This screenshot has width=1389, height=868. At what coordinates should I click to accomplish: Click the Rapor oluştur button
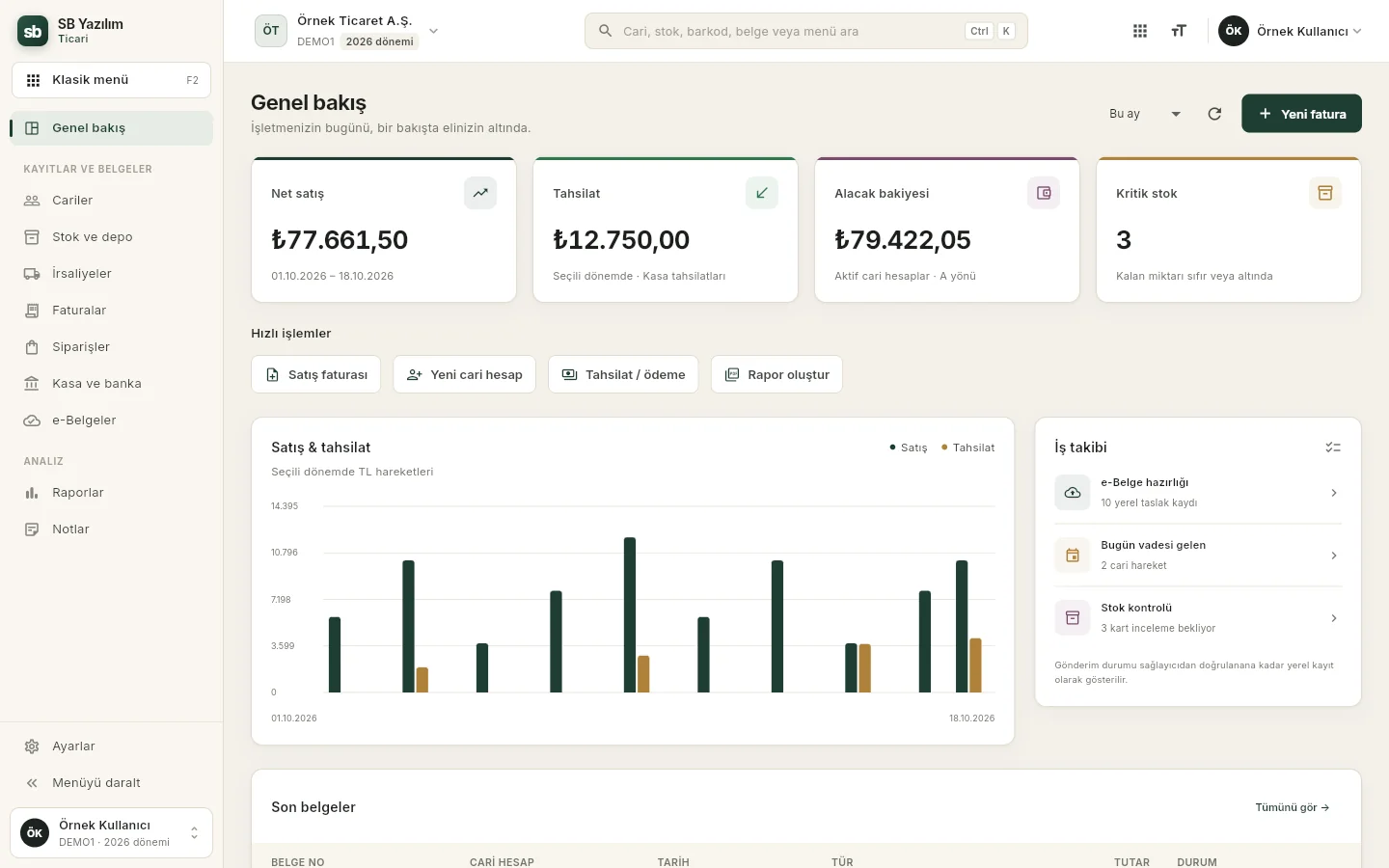tap(776, 374)
